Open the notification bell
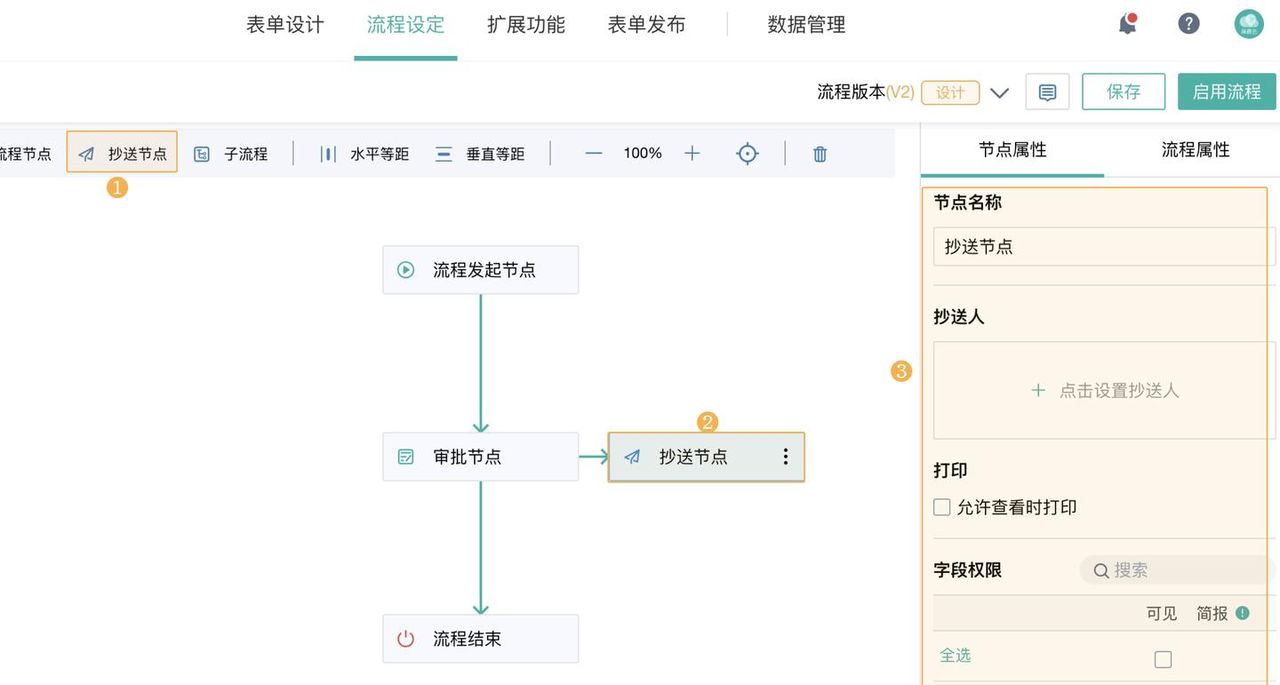The image size is (1280, 685). [x=1128, y=24]
